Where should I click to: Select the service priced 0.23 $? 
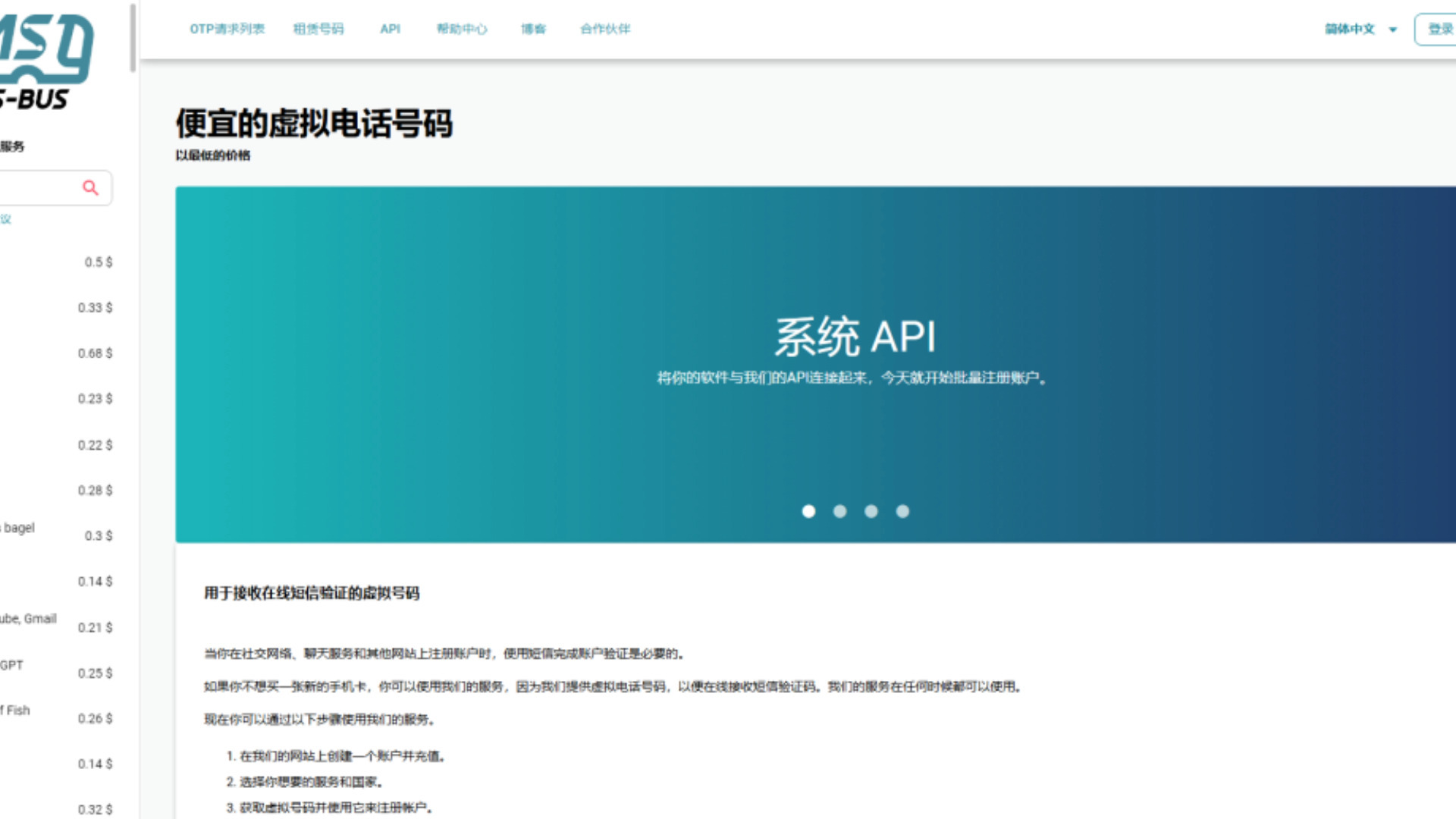coord(58,398)
